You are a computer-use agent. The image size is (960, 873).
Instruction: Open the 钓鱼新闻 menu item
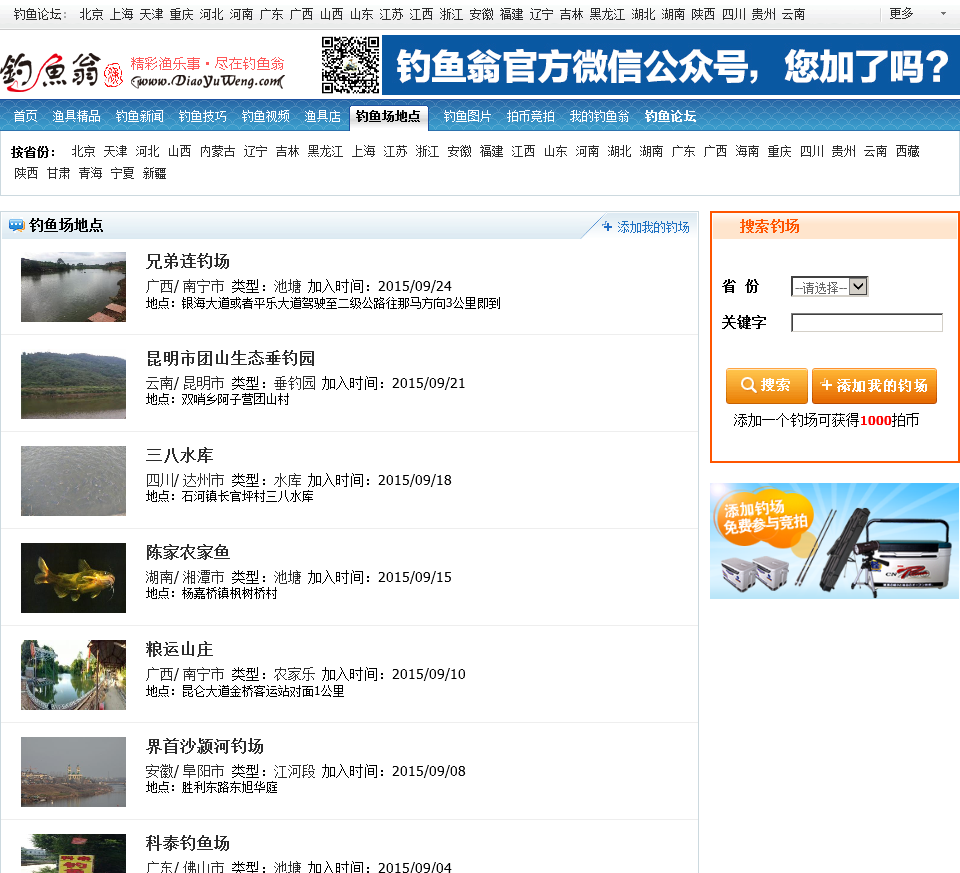pyautogui.click(x=140, y=116)
